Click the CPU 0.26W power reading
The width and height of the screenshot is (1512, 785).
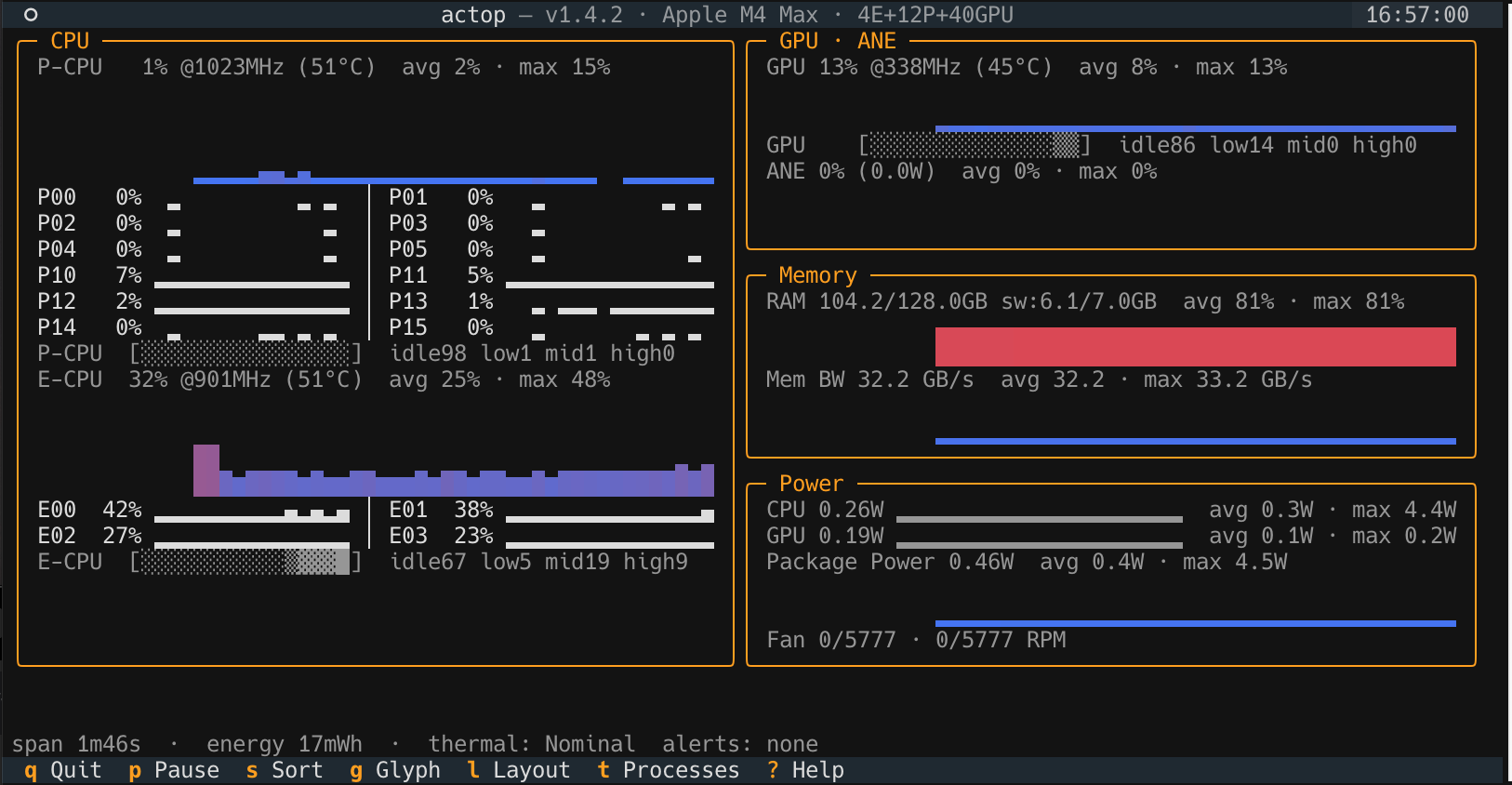(825, 510)
